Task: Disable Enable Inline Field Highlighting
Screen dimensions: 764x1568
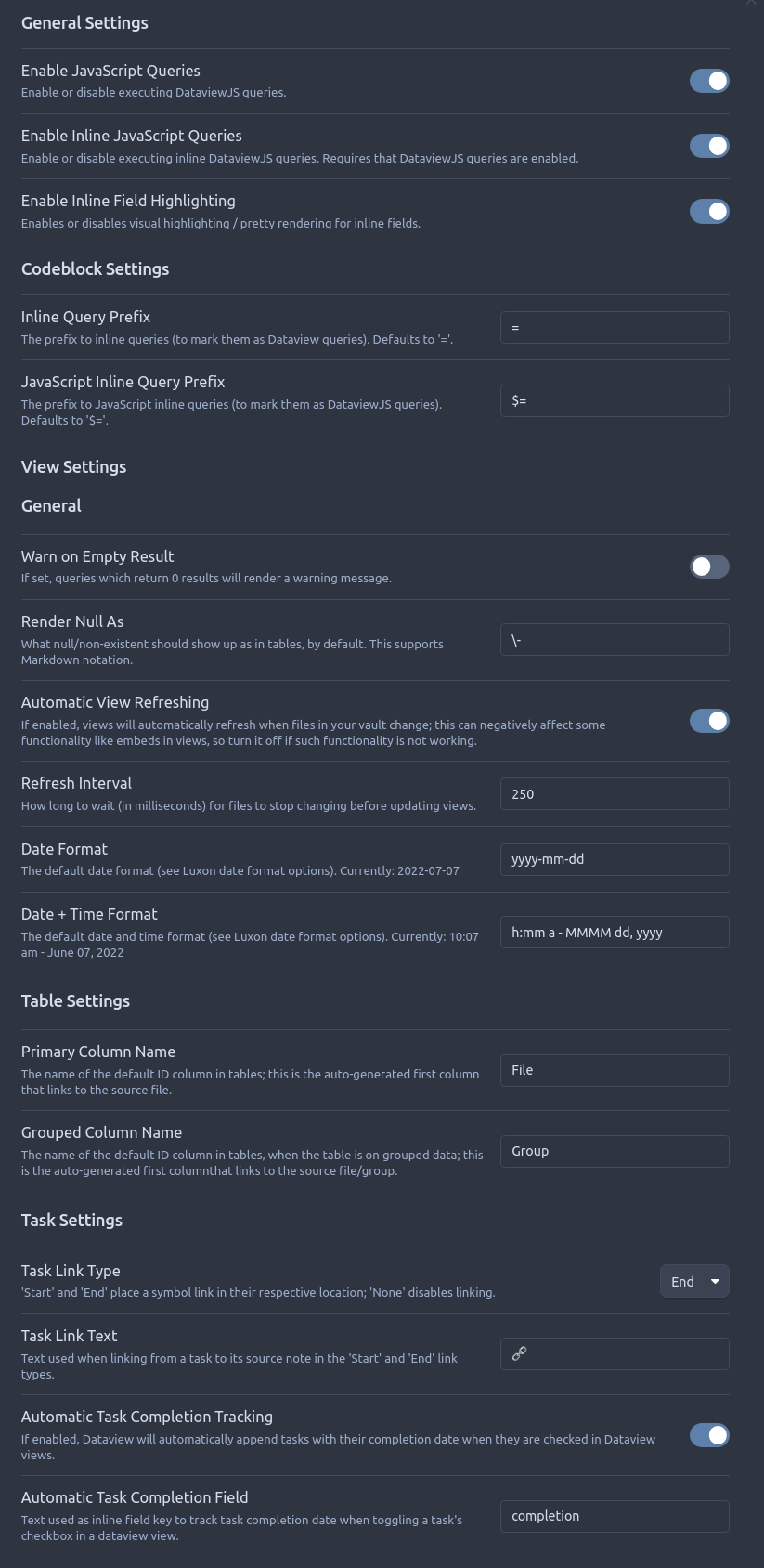Action: (x=709, y=211)
